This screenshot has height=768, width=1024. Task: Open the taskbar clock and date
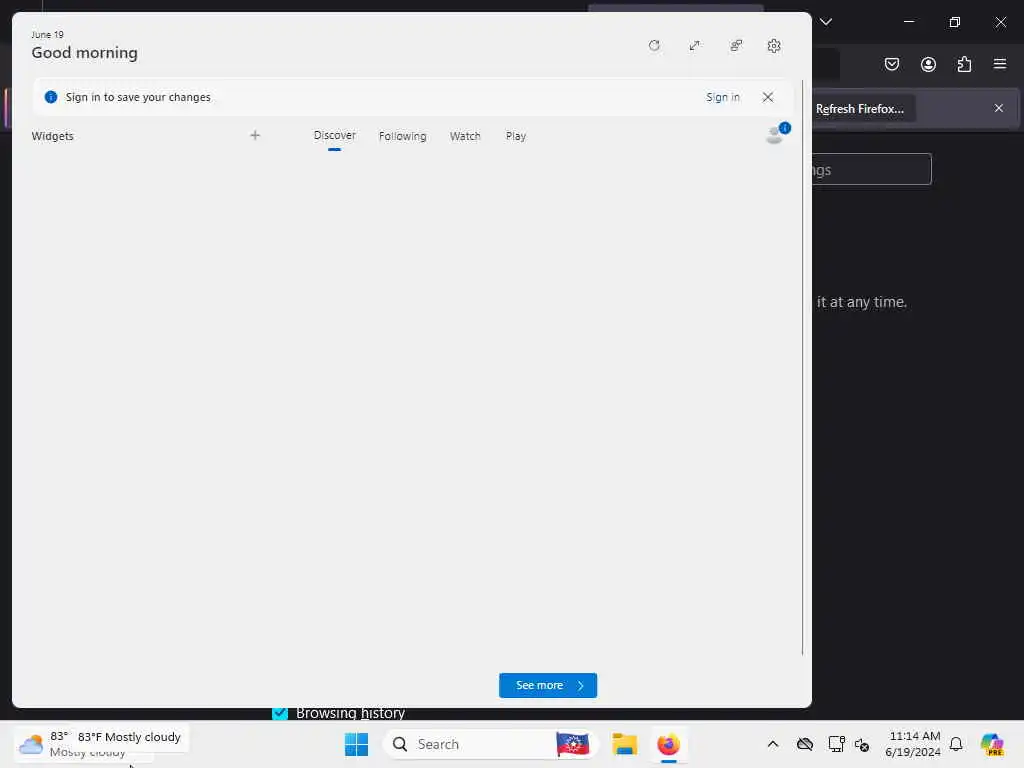click(x=913, y=744)
